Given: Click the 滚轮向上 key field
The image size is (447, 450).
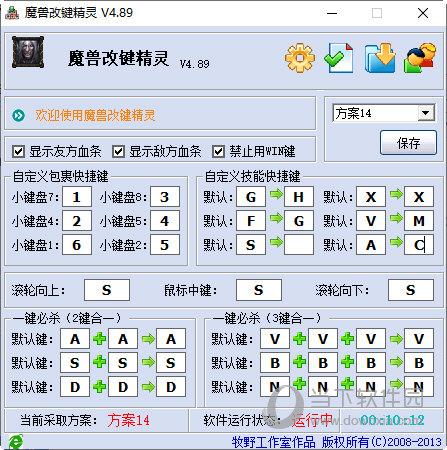Looking at the screenshot, I should coord(107,290).
